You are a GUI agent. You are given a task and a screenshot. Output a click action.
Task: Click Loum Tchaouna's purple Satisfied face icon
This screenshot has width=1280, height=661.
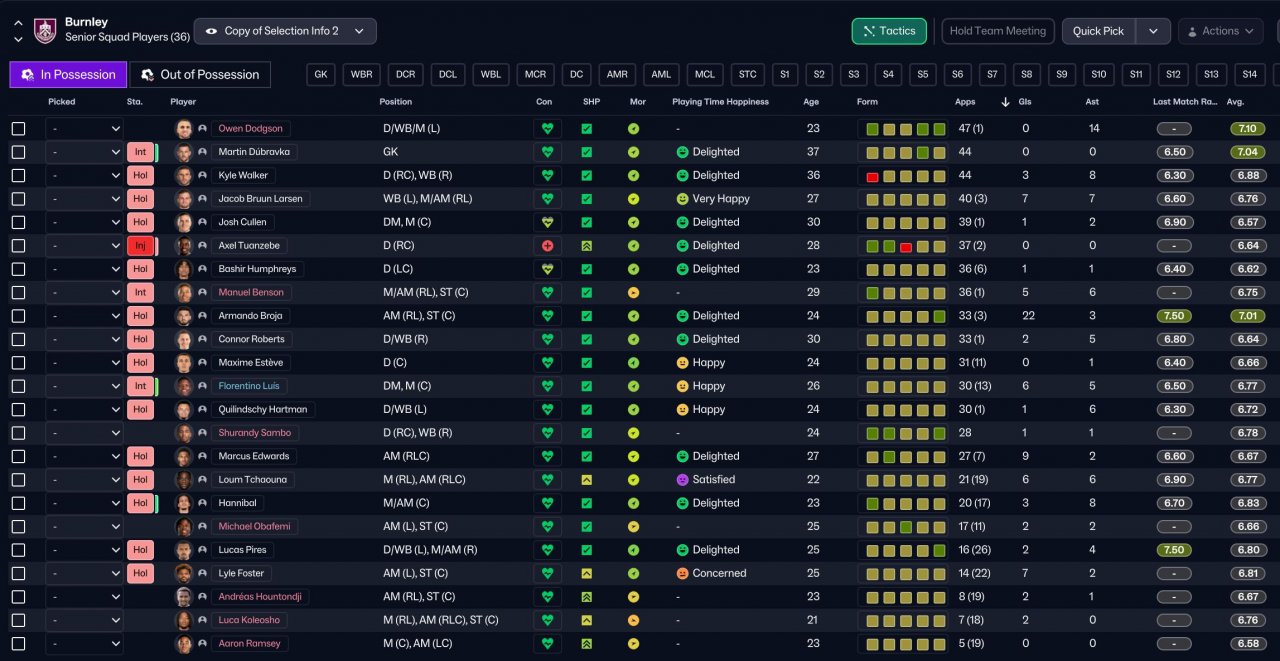pyautogui.click(x=683, y=480)
